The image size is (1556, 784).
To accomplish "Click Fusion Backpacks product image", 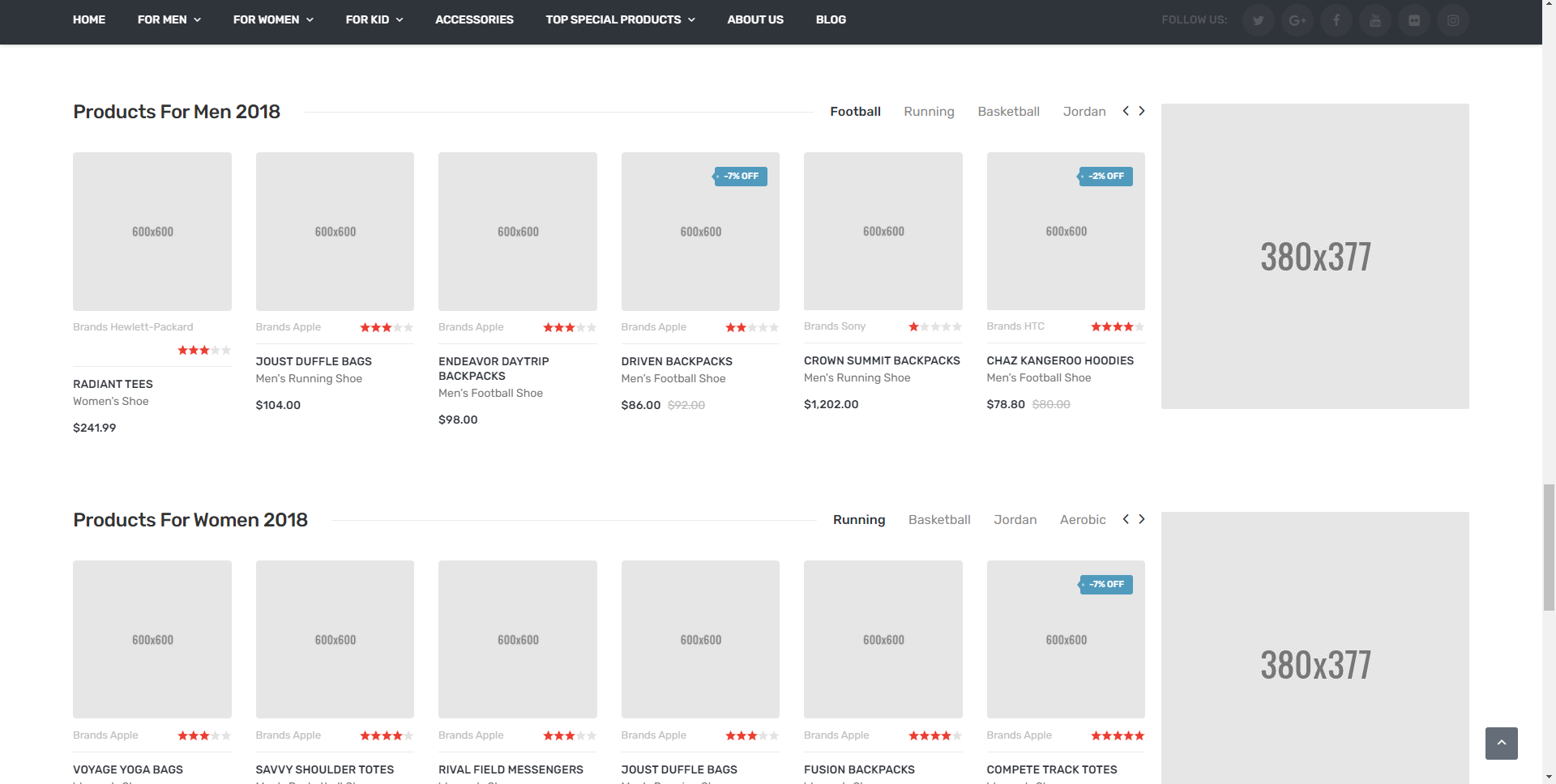I will [883, 639].
